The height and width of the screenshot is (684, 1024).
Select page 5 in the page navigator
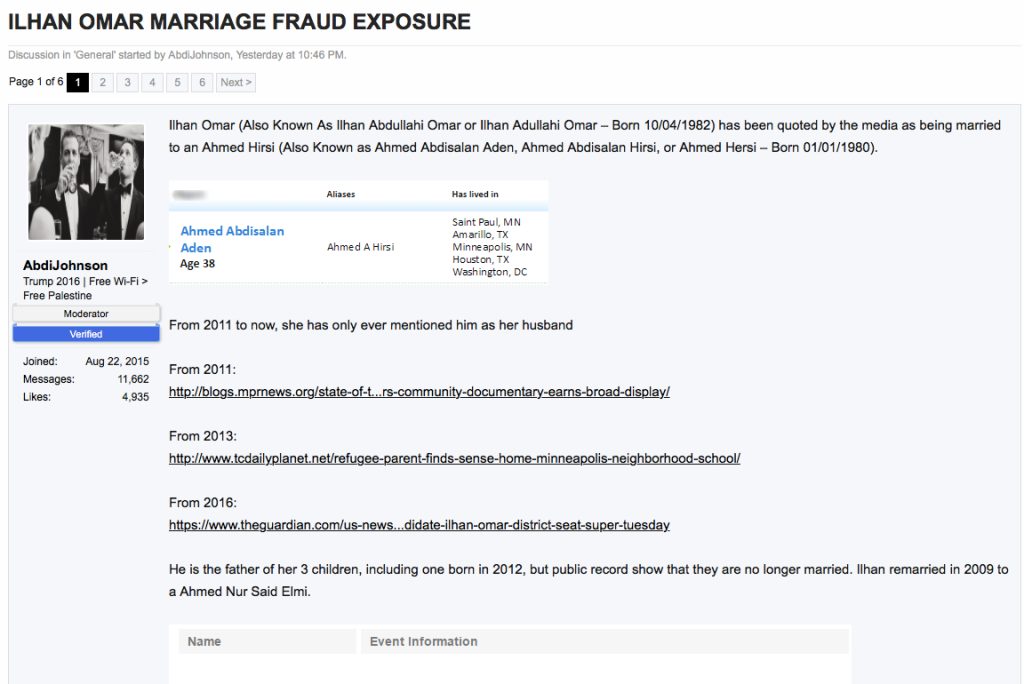pos(177,82)
